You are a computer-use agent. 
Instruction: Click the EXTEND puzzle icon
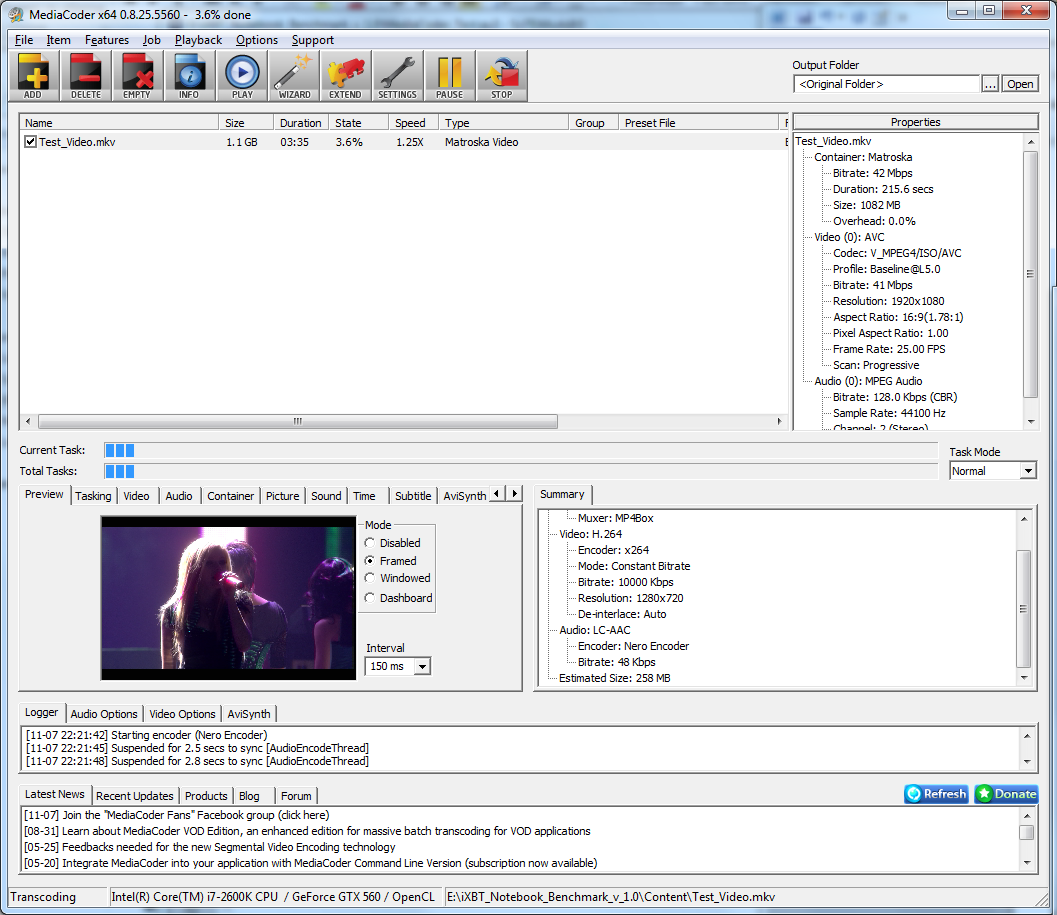coord(346,76)
